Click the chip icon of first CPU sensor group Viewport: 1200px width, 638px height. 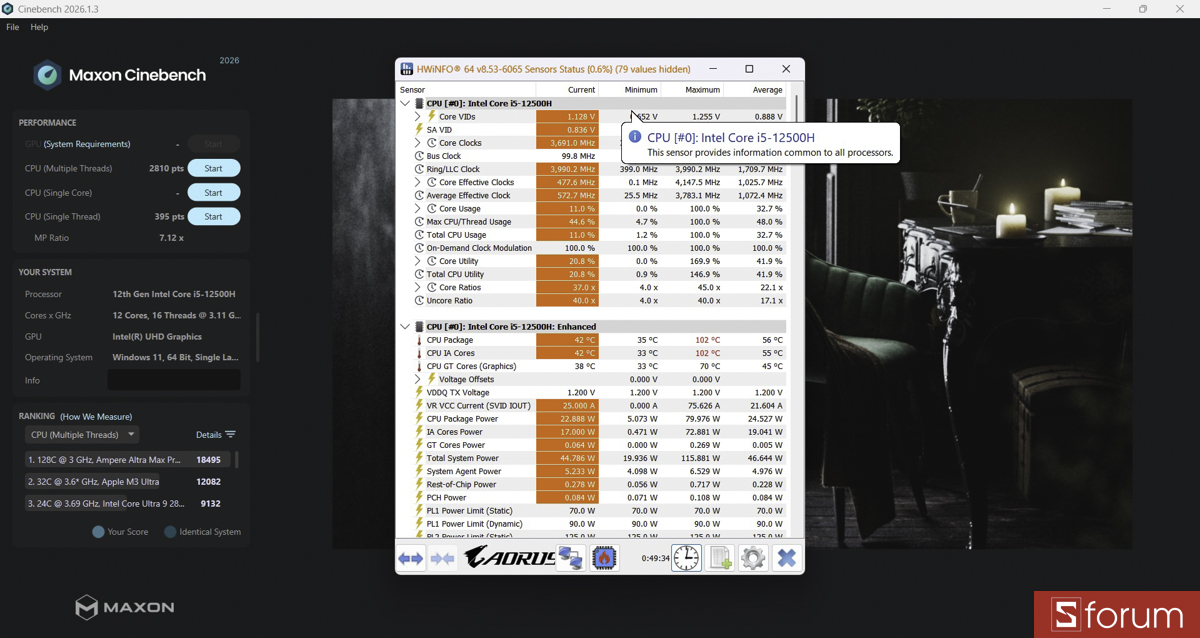tap(419, 103)
